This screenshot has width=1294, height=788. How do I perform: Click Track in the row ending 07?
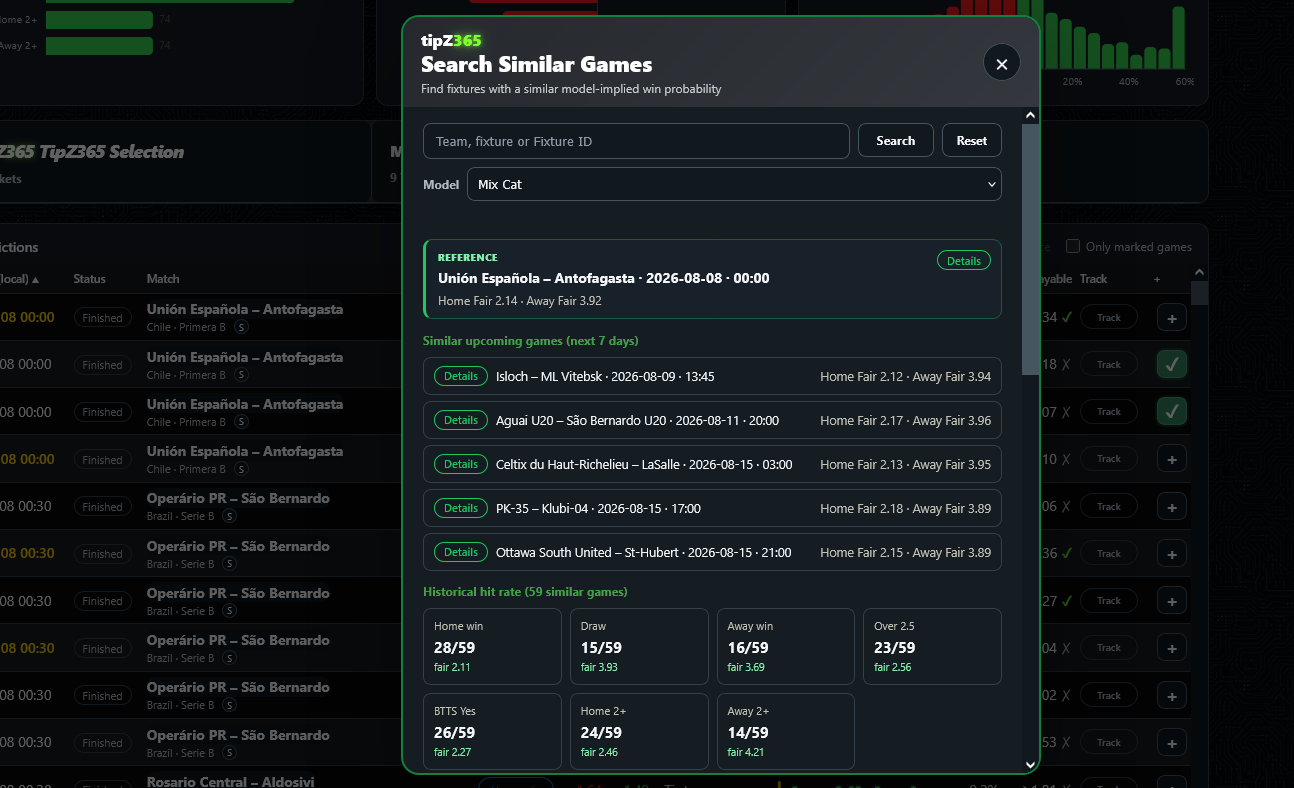tap(1108, 411)
